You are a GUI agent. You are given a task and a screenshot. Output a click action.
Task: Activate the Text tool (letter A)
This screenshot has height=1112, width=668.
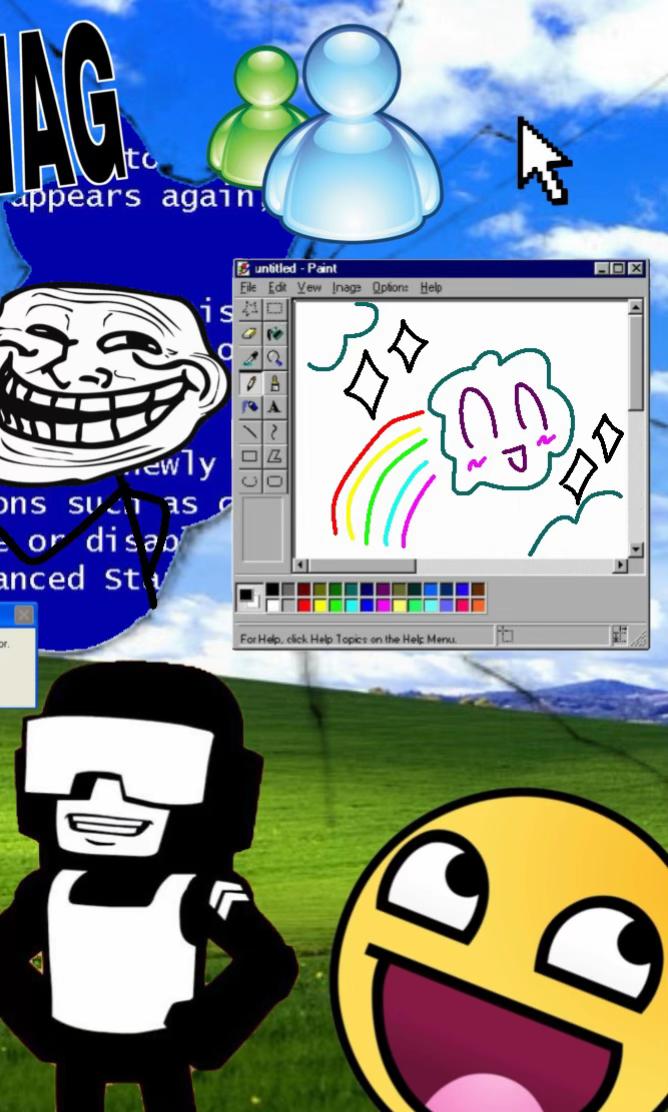tap(274, 408)
